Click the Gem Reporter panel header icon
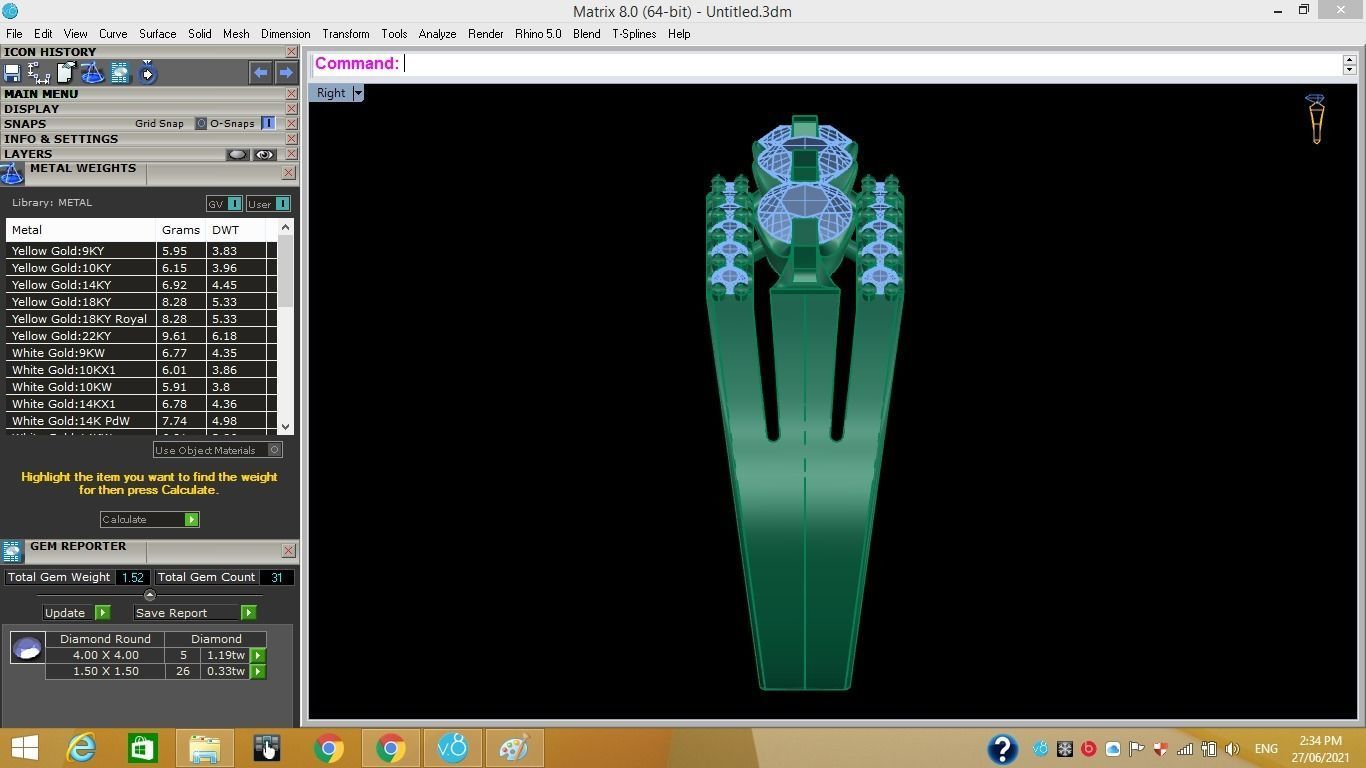The width and height of the screenshot is (1366, 768). pyautogui.click(x=12, y=551)
